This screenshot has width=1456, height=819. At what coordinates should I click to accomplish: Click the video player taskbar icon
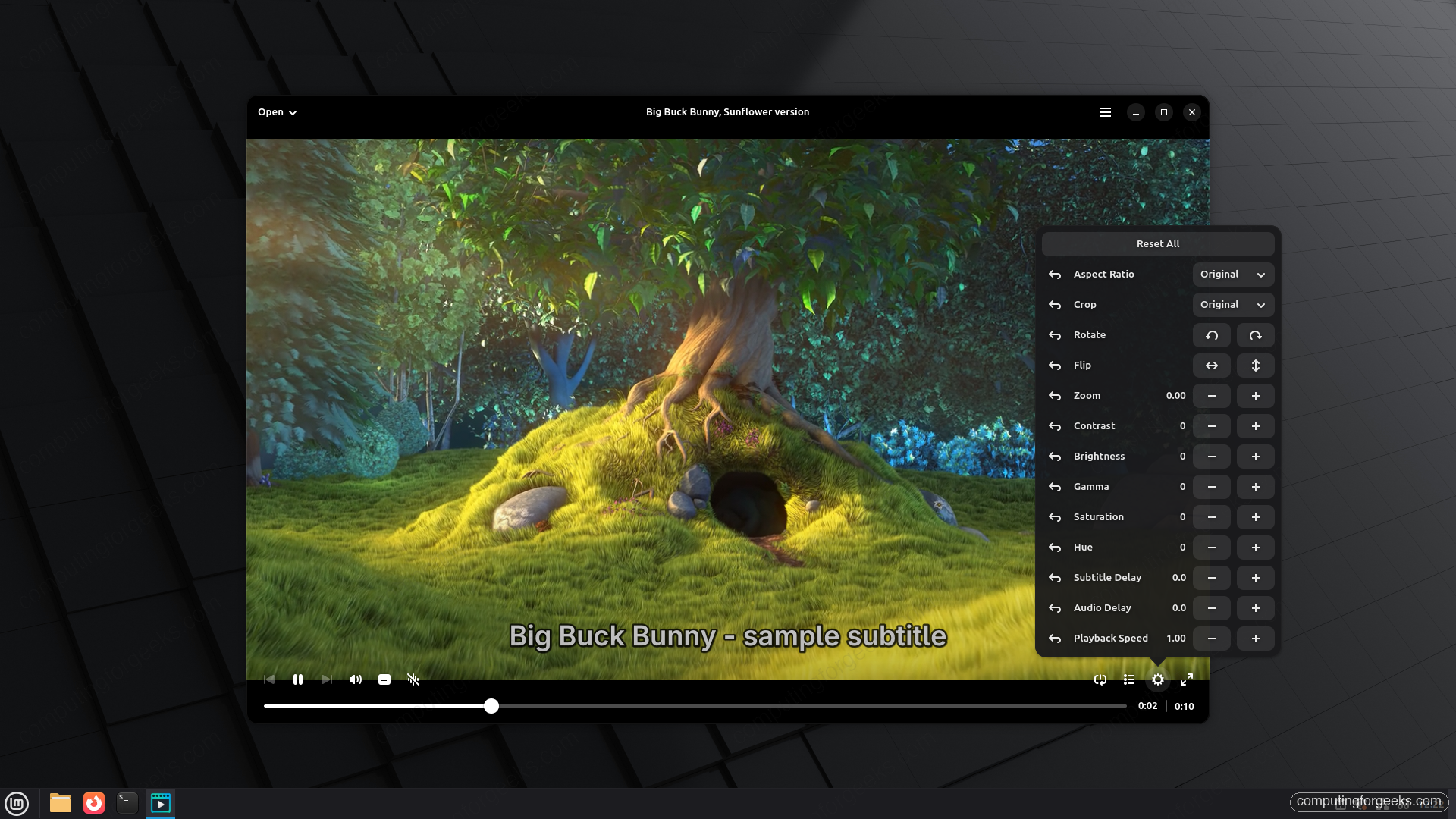click(x=161, y=803)
